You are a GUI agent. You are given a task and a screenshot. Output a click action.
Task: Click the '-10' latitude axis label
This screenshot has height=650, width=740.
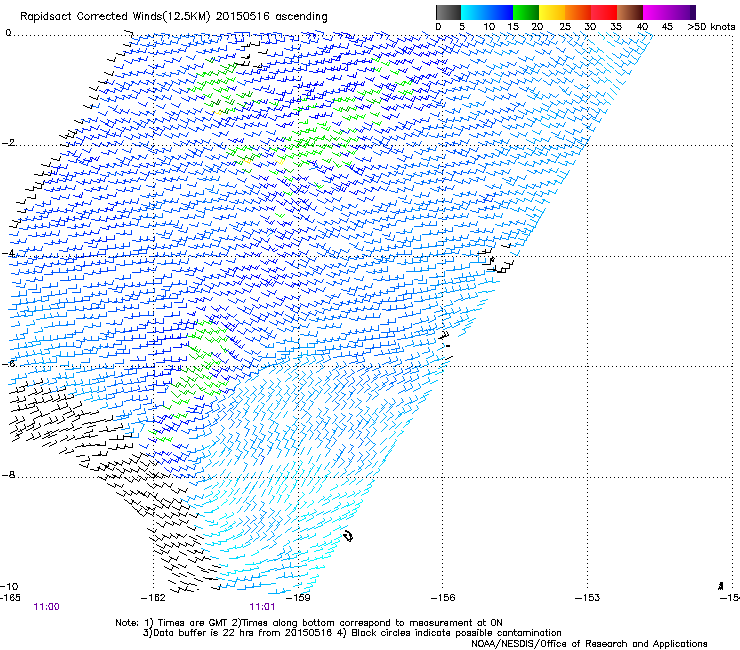coord(10,586)
